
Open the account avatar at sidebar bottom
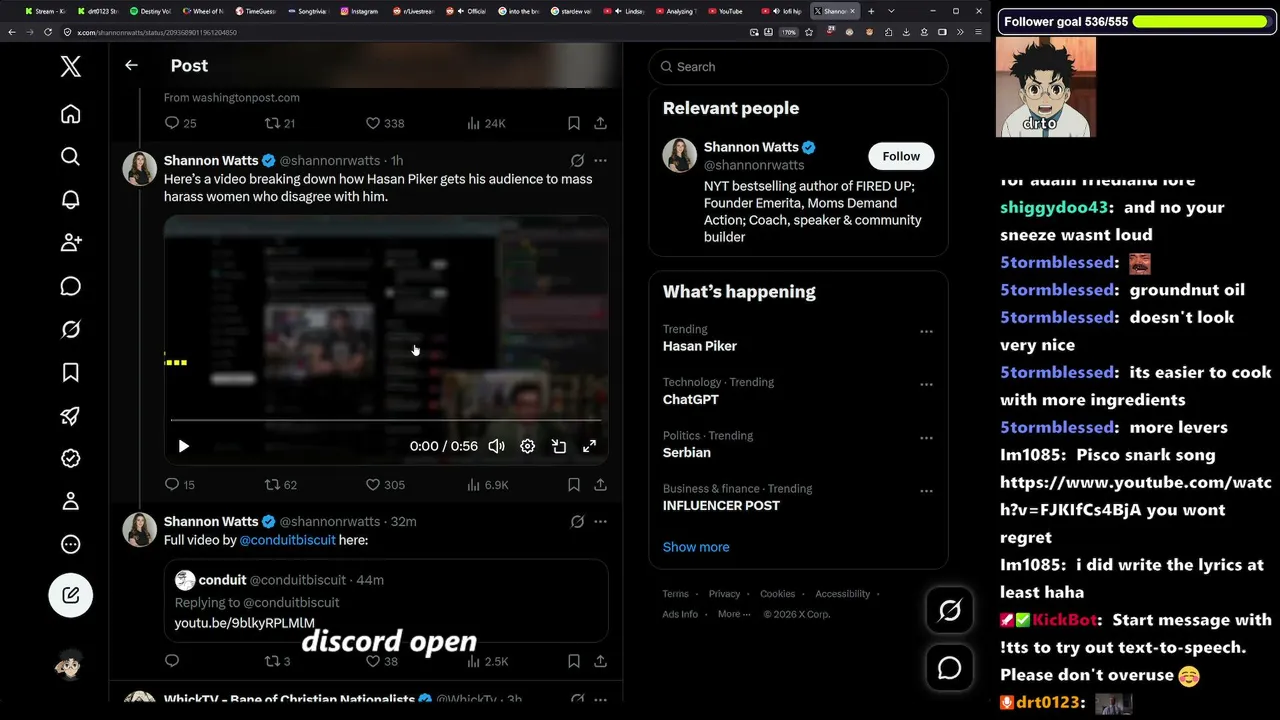70,665
